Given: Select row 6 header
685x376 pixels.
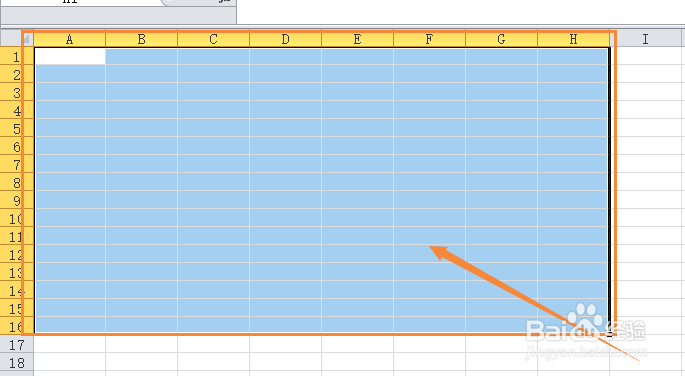Looking at the screenshot, I should (17, 146).
